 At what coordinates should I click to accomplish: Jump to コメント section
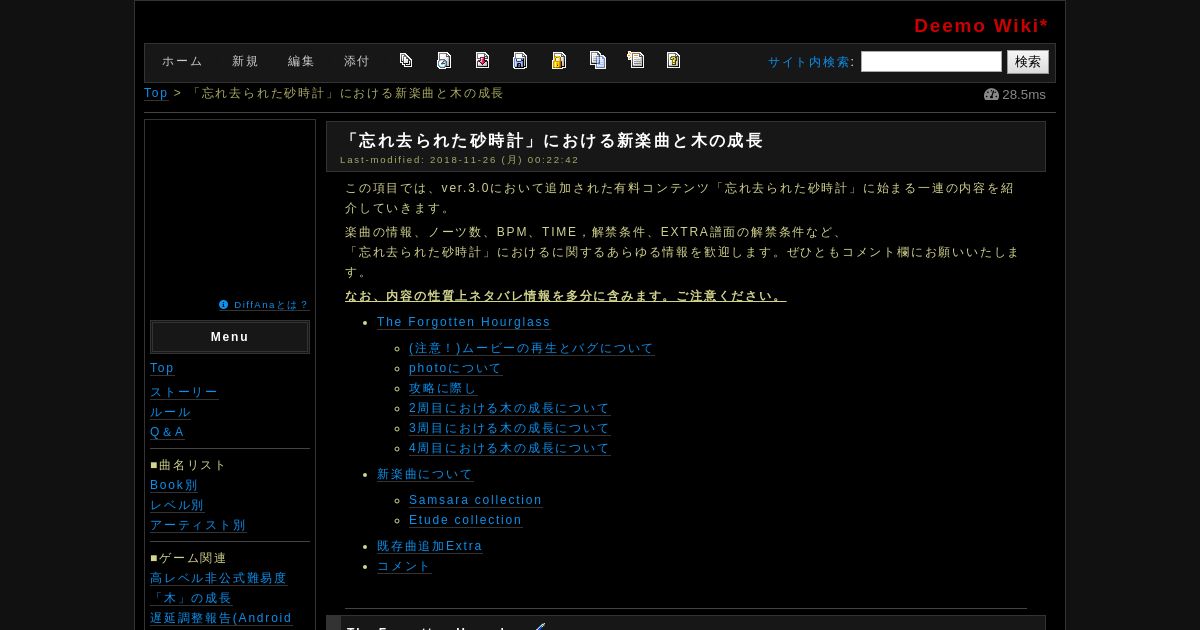click(404, 566)
